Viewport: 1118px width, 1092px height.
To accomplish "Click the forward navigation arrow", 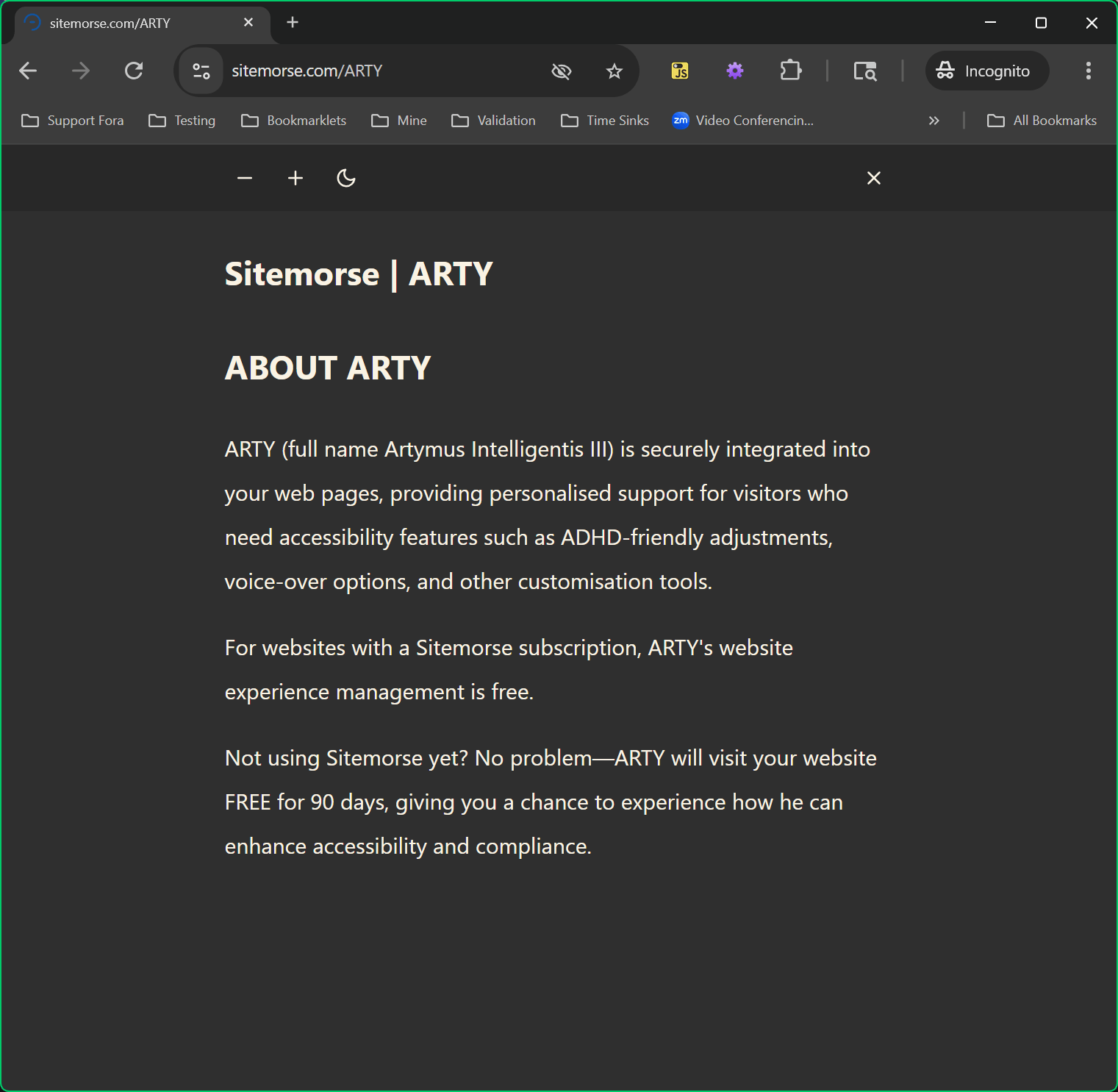I will coord(81,71).
